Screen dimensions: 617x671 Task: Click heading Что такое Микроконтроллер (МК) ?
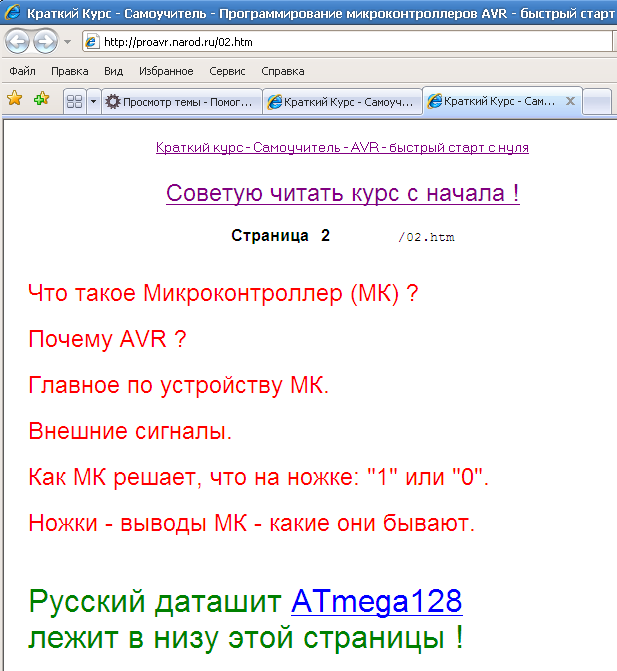coord(223,294)
